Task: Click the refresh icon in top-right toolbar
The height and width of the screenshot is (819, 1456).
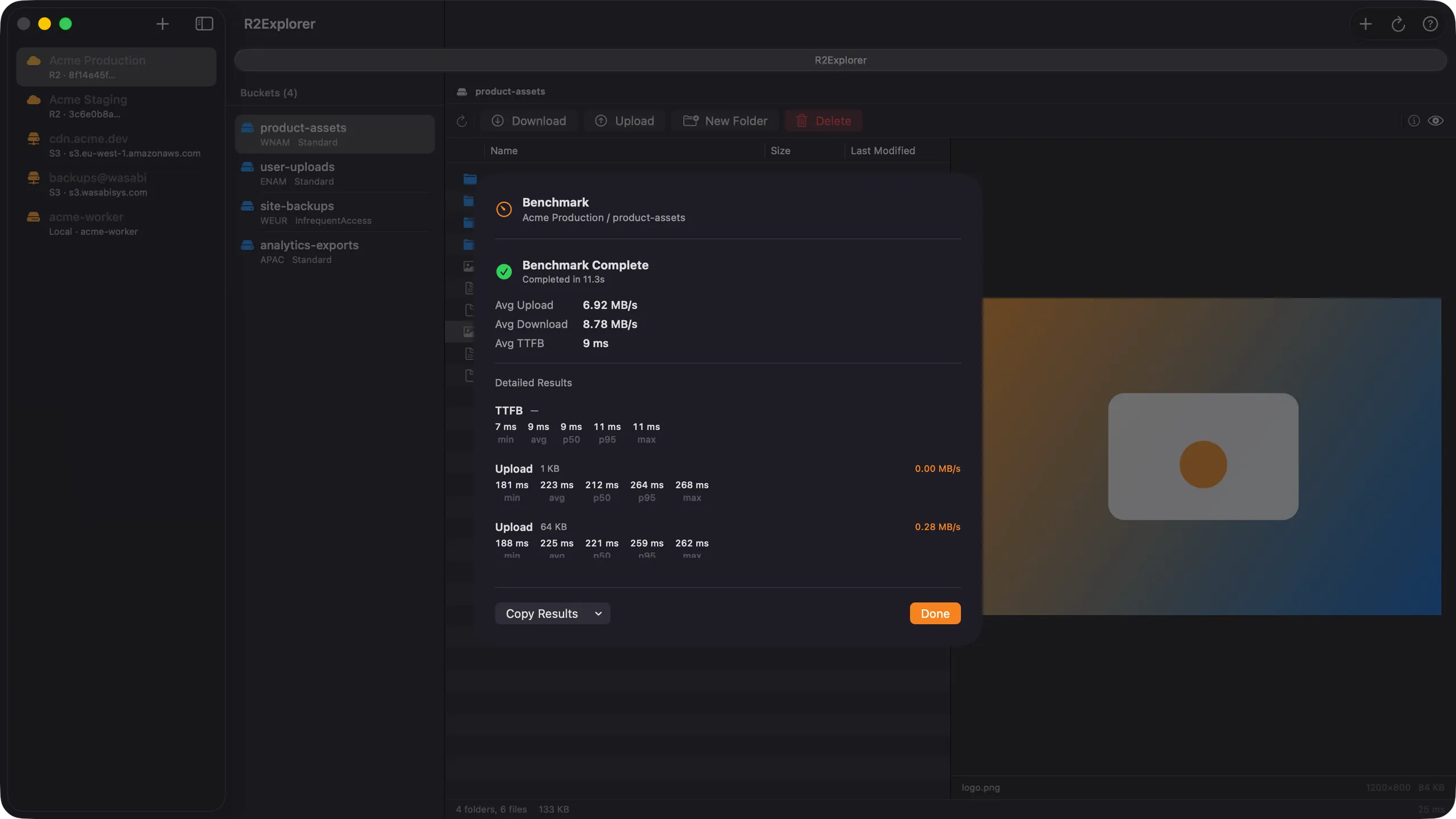Action: pyautogui.click(x=1398, y=24)
